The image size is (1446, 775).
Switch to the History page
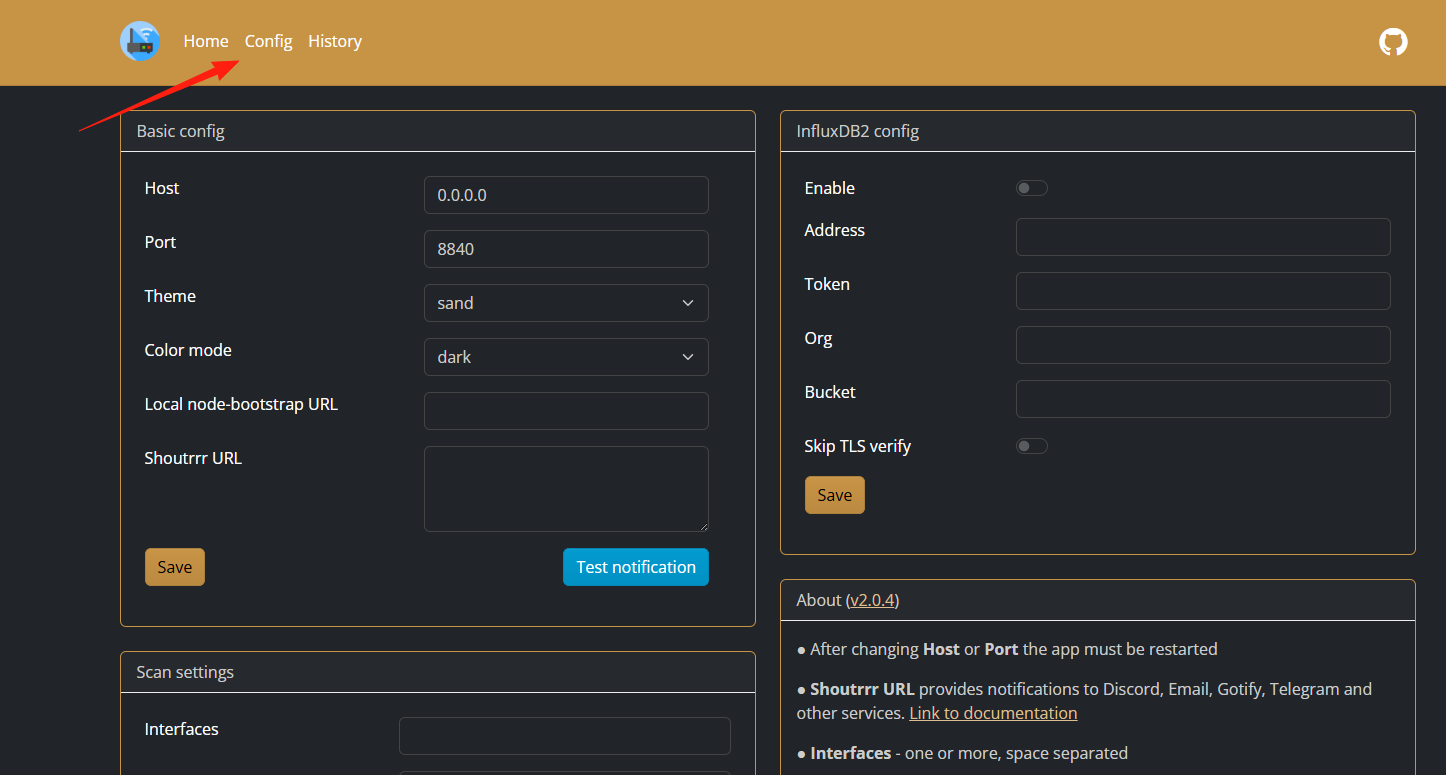point(335,41)
